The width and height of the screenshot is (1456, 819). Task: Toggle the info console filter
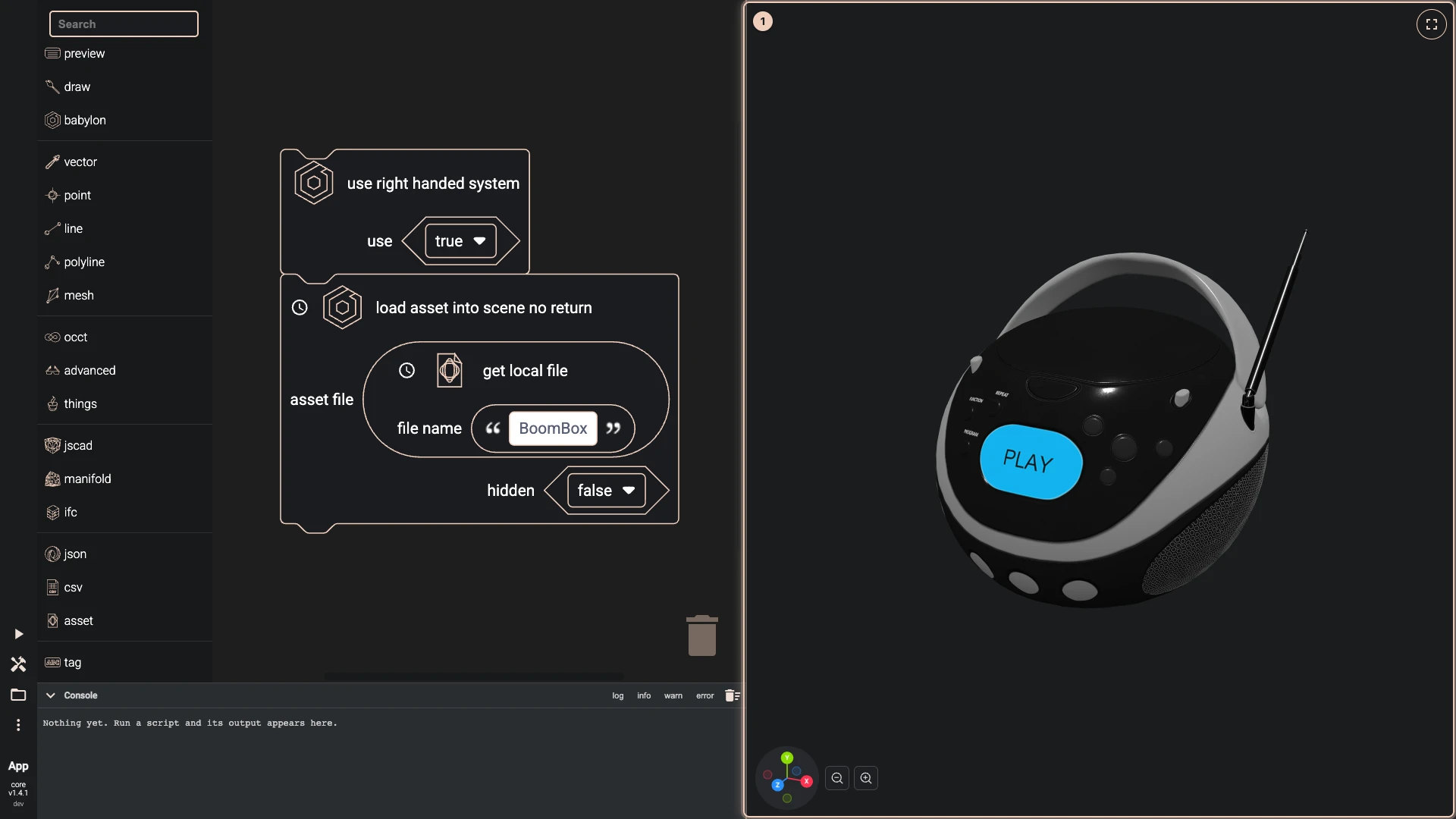644,695
